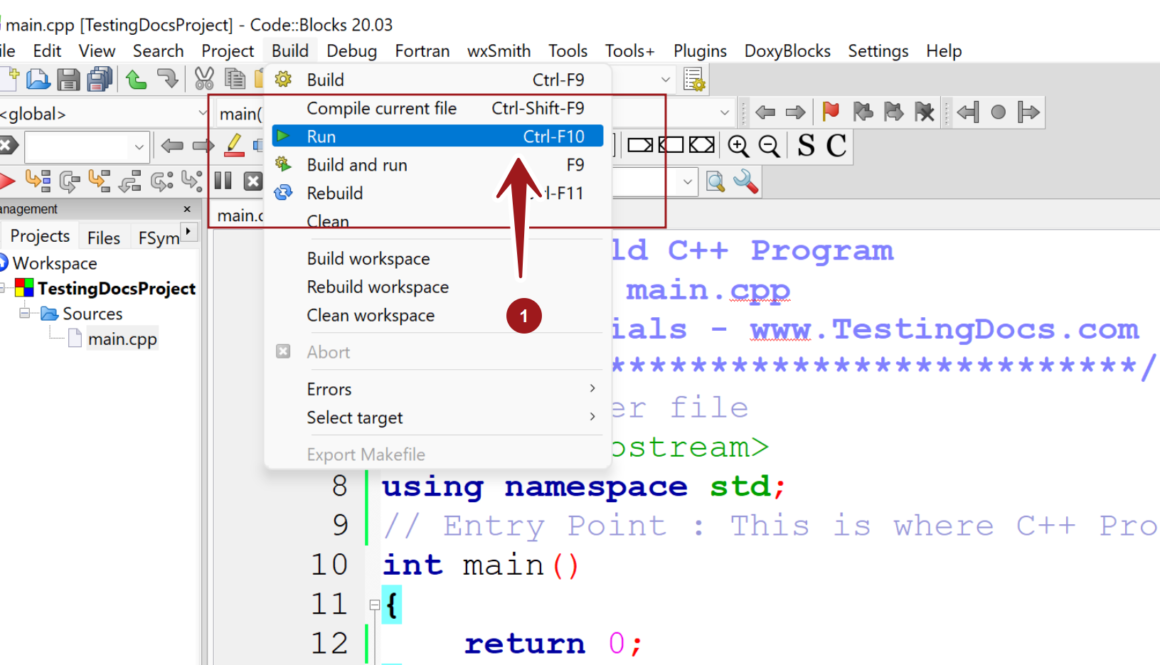Click the Clear bookmarks flag icon
1160x665 pixels.
click(x=924, y=112)
